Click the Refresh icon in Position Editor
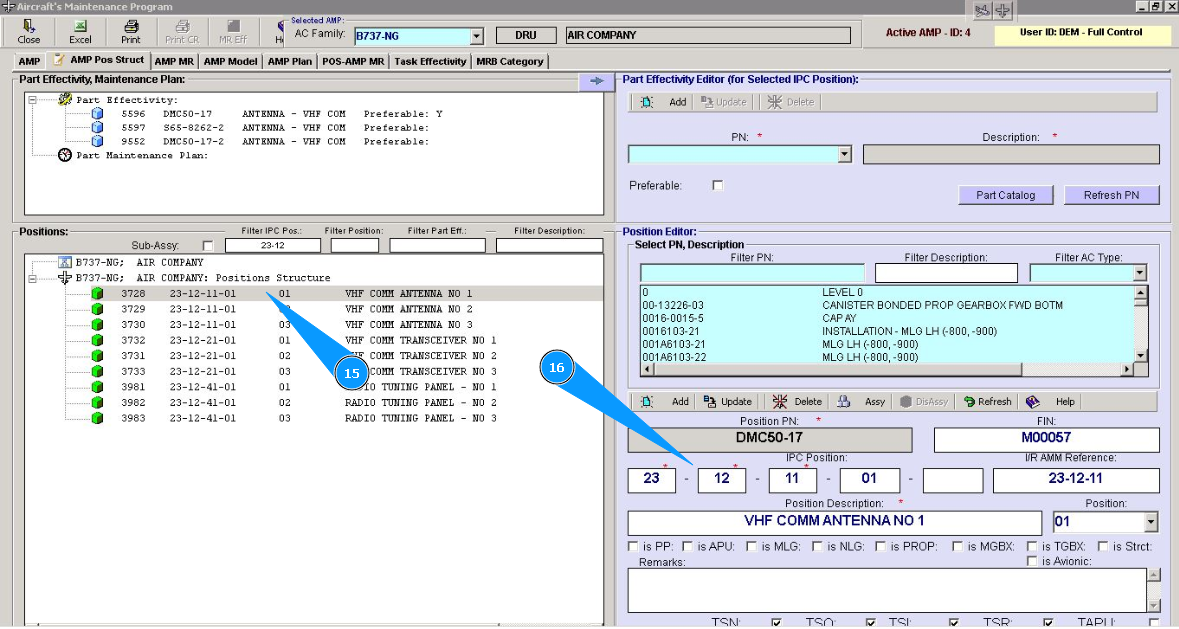 click(969, 401)
